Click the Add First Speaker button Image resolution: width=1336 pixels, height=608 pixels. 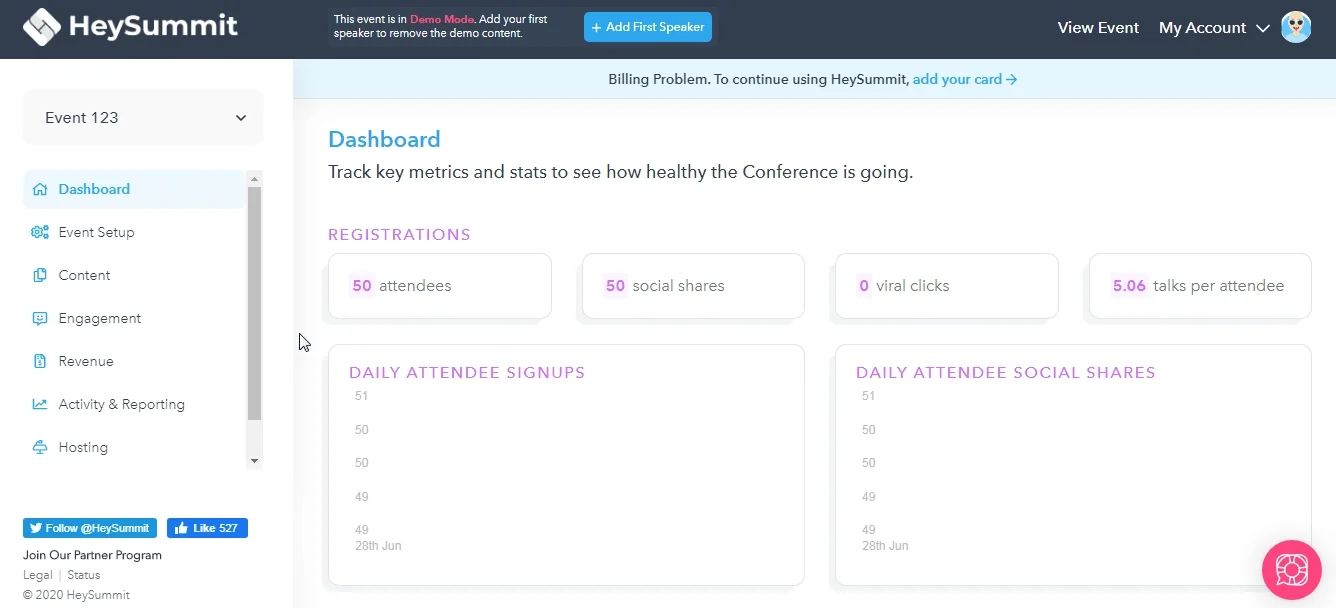pyautogui.click(x=648, y=27)
